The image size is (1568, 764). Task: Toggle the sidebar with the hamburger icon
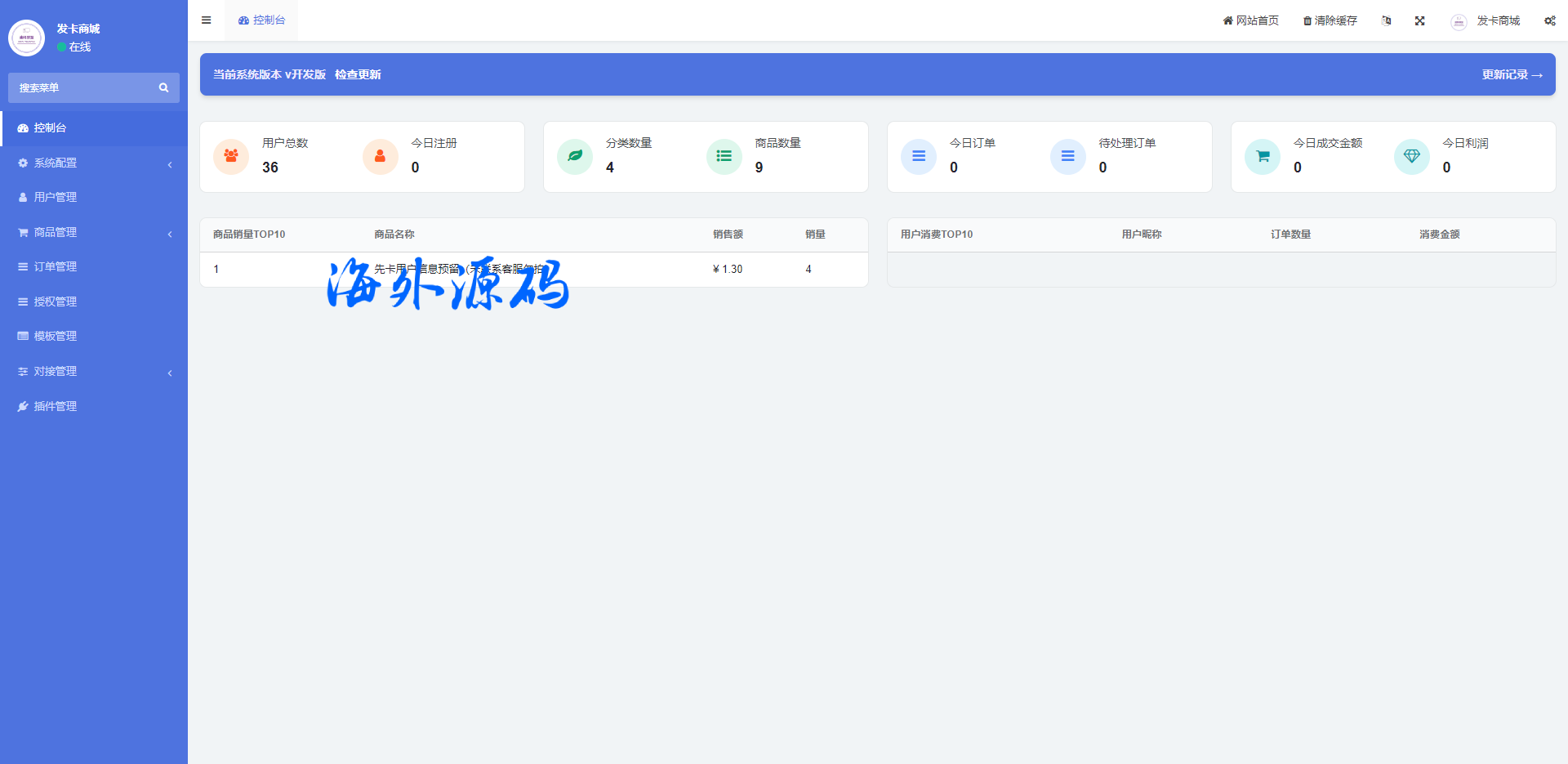coord(206,20)
